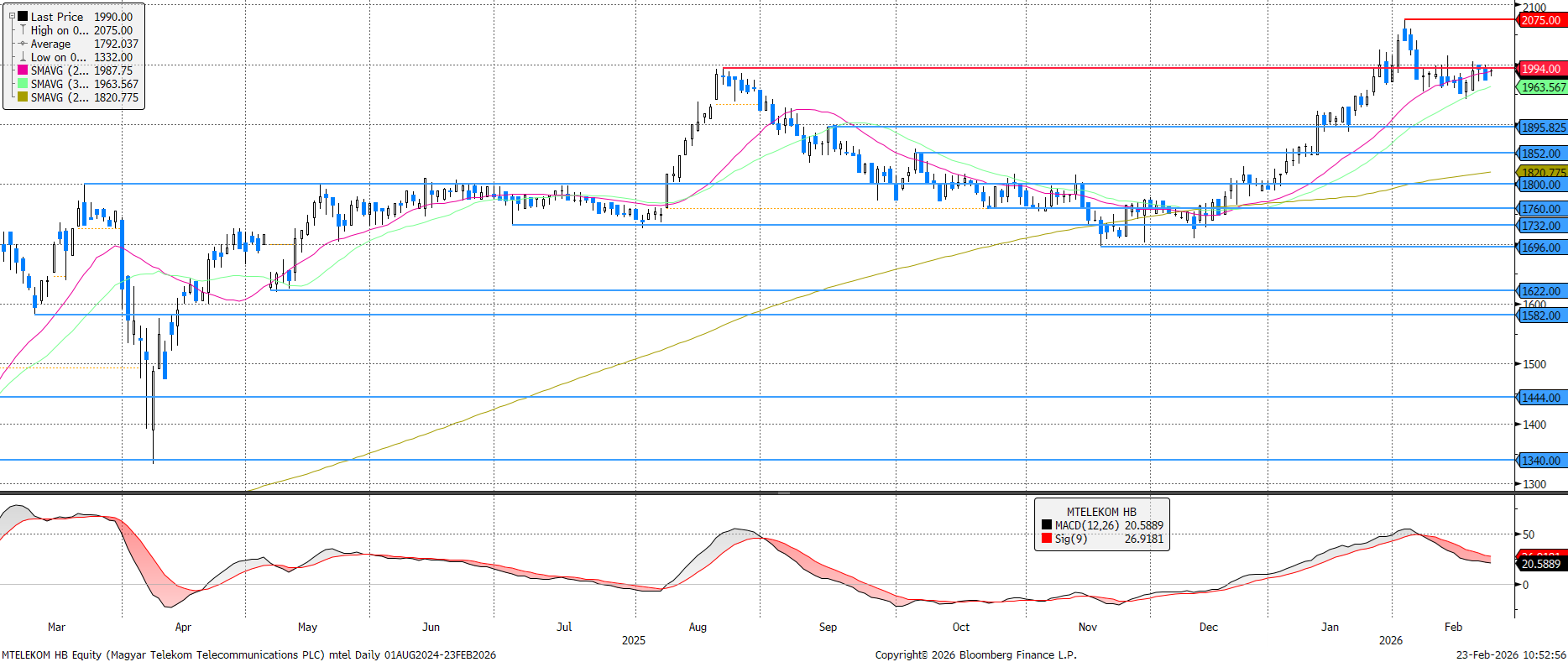1568x662 pixels.
Task: Collapse the Last Price legend tree
Action: click(x=12, y=16)
